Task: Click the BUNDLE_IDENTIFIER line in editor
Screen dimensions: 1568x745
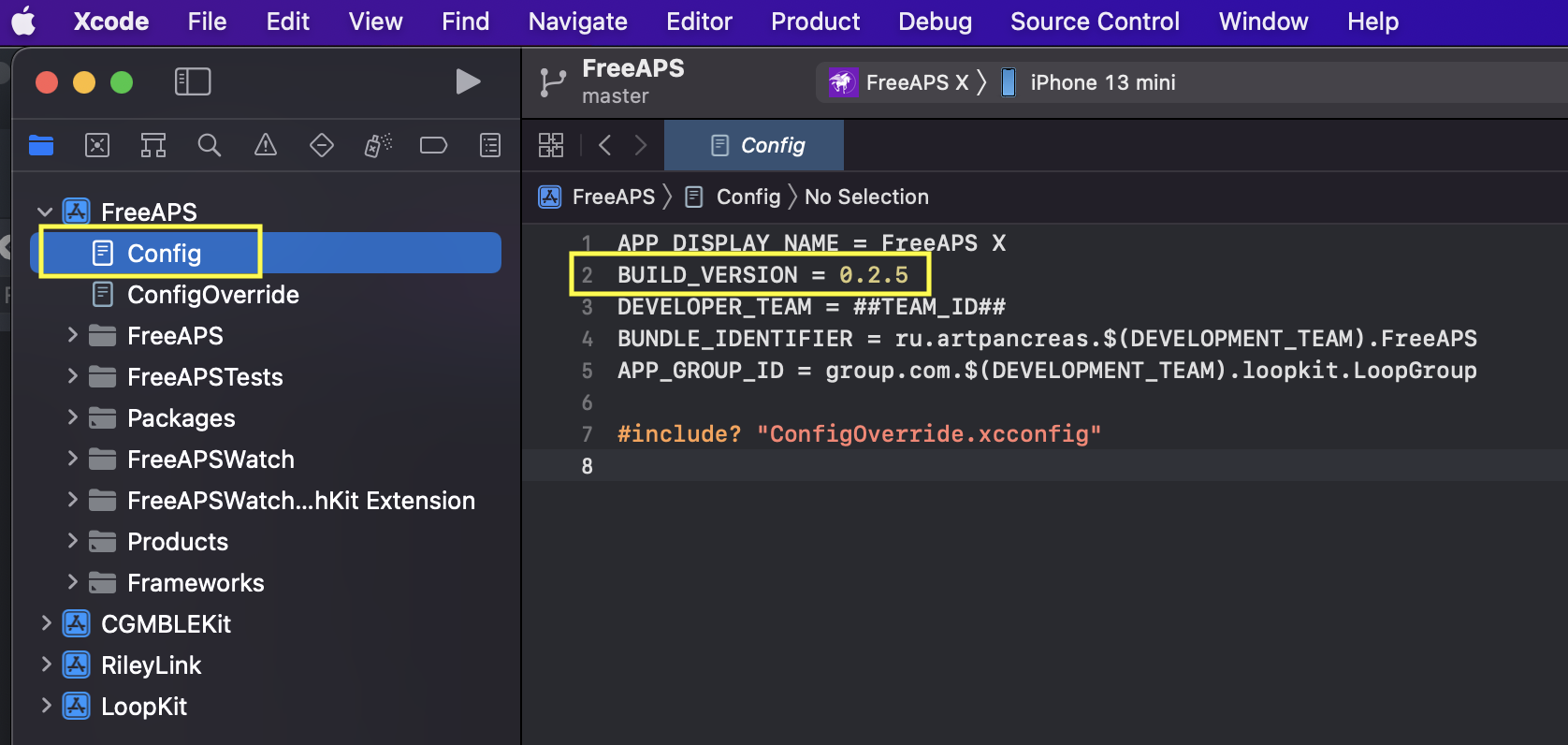Action: pyautogui.click(x=1047, y=339)
